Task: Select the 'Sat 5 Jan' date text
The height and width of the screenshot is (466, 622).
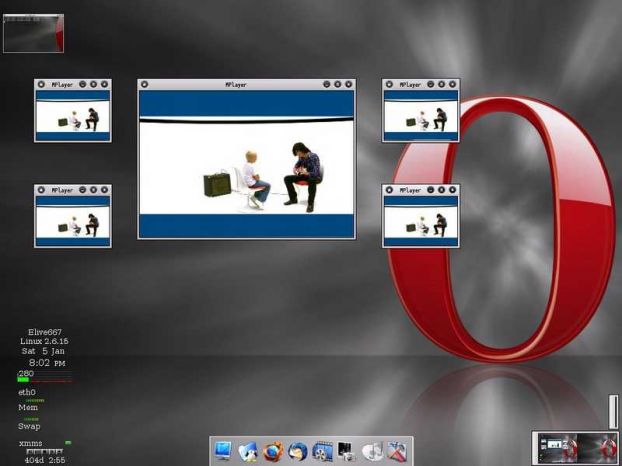Action: 43,351
